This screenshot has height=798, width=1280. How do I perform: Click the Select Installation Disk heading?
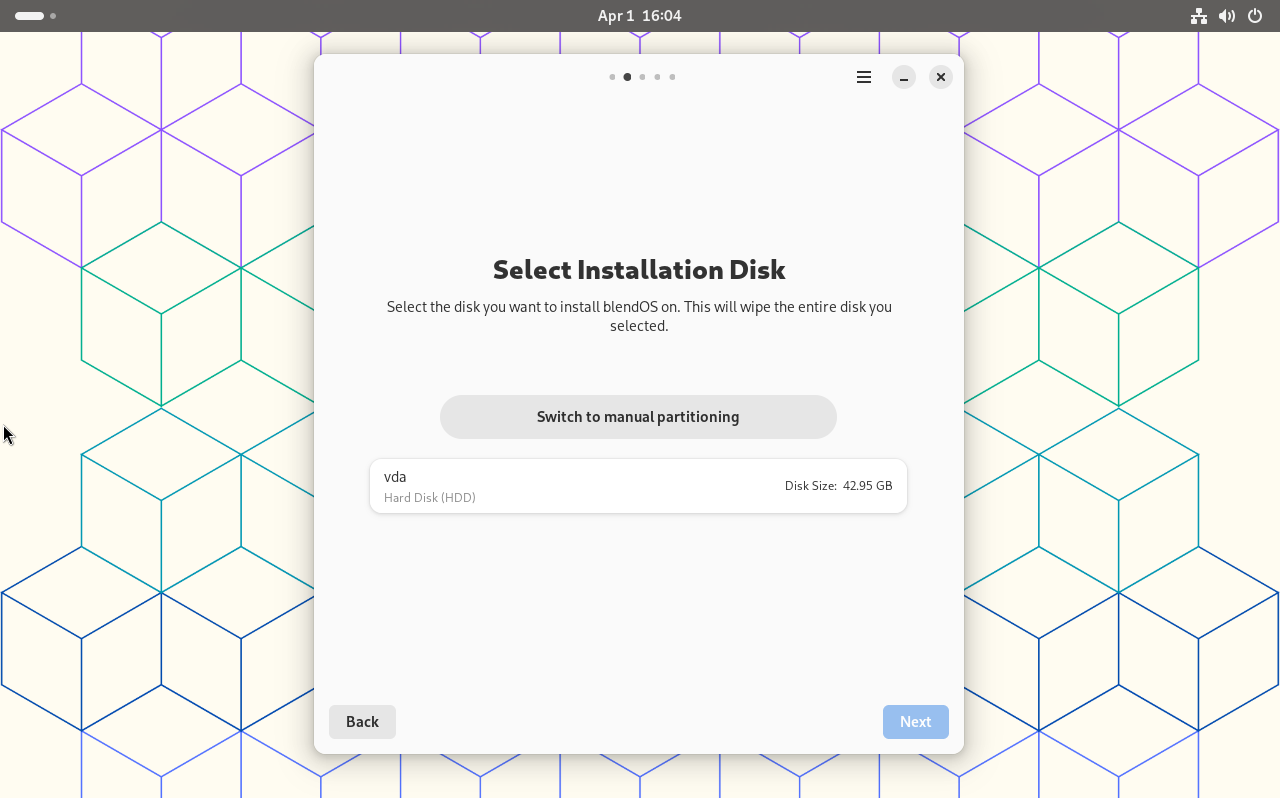(639, 270)
